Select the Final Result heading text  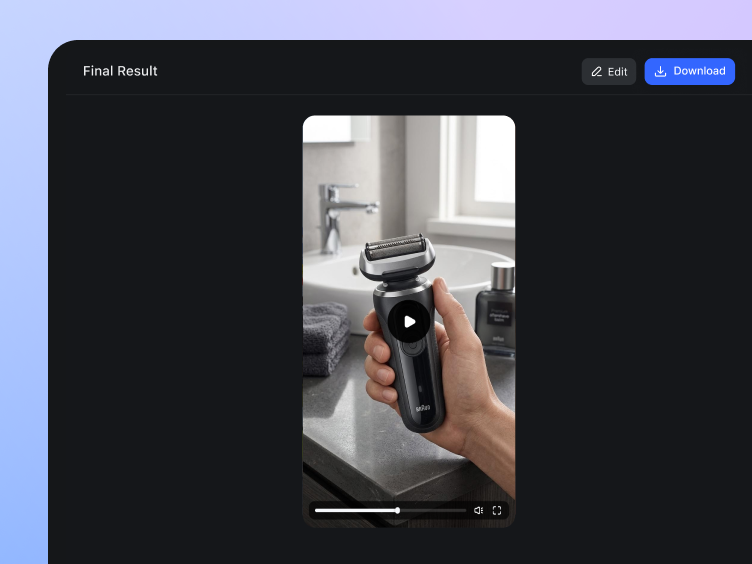coord(120,71)
